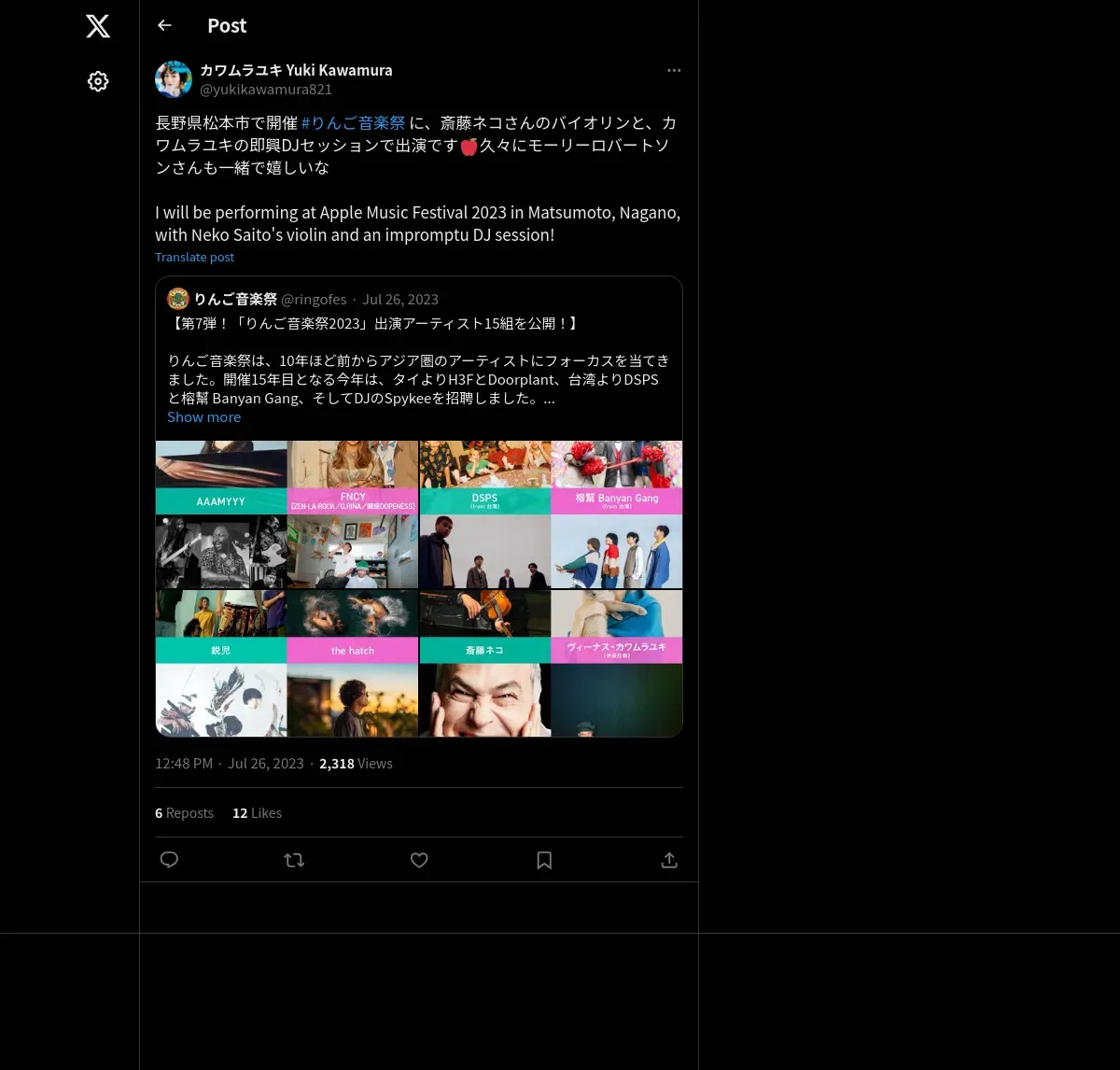Click the @ringofes handle
The image size is (1120, 1070).
coord(314,299)
